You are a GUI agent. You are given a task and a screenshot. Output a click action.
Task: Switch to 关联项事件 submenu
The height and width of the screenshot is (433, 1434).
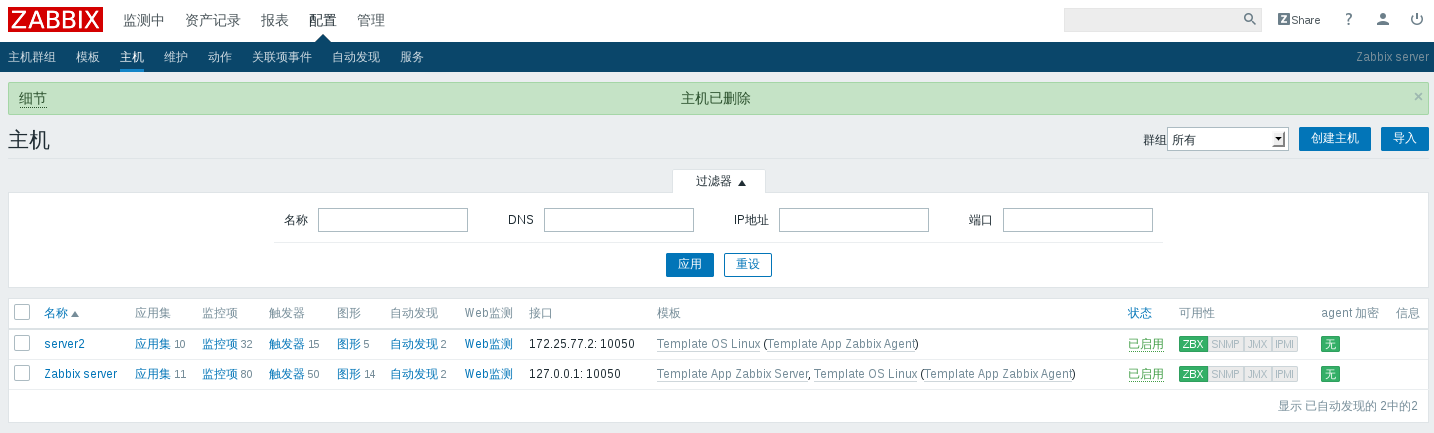pyautogui.click(x=282, y=57)
